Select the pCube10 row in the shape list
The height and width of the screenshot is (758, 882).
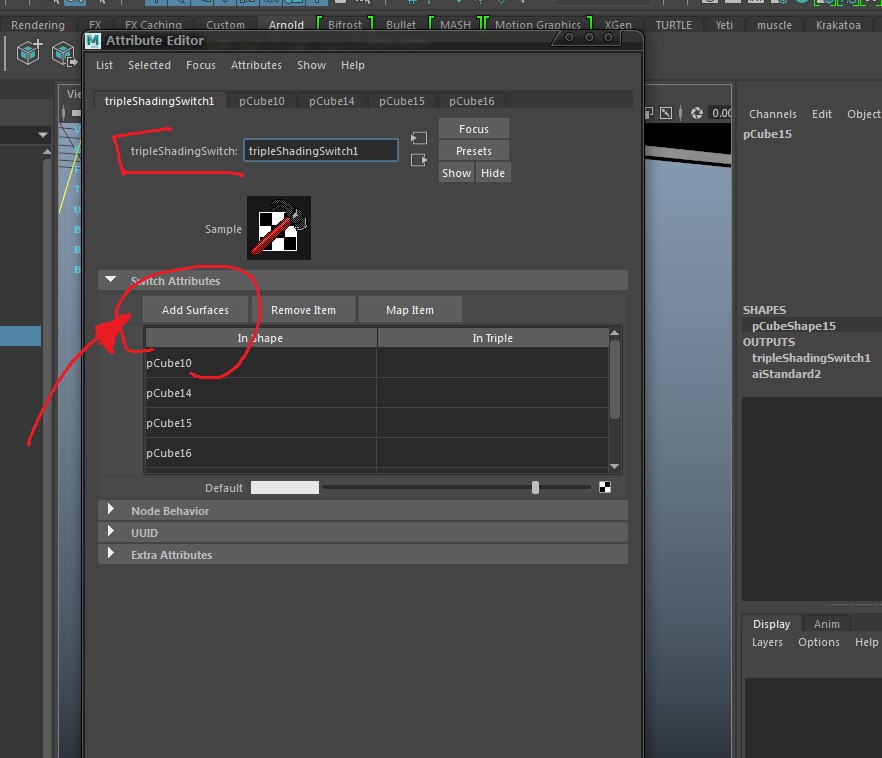coord(376,363)
